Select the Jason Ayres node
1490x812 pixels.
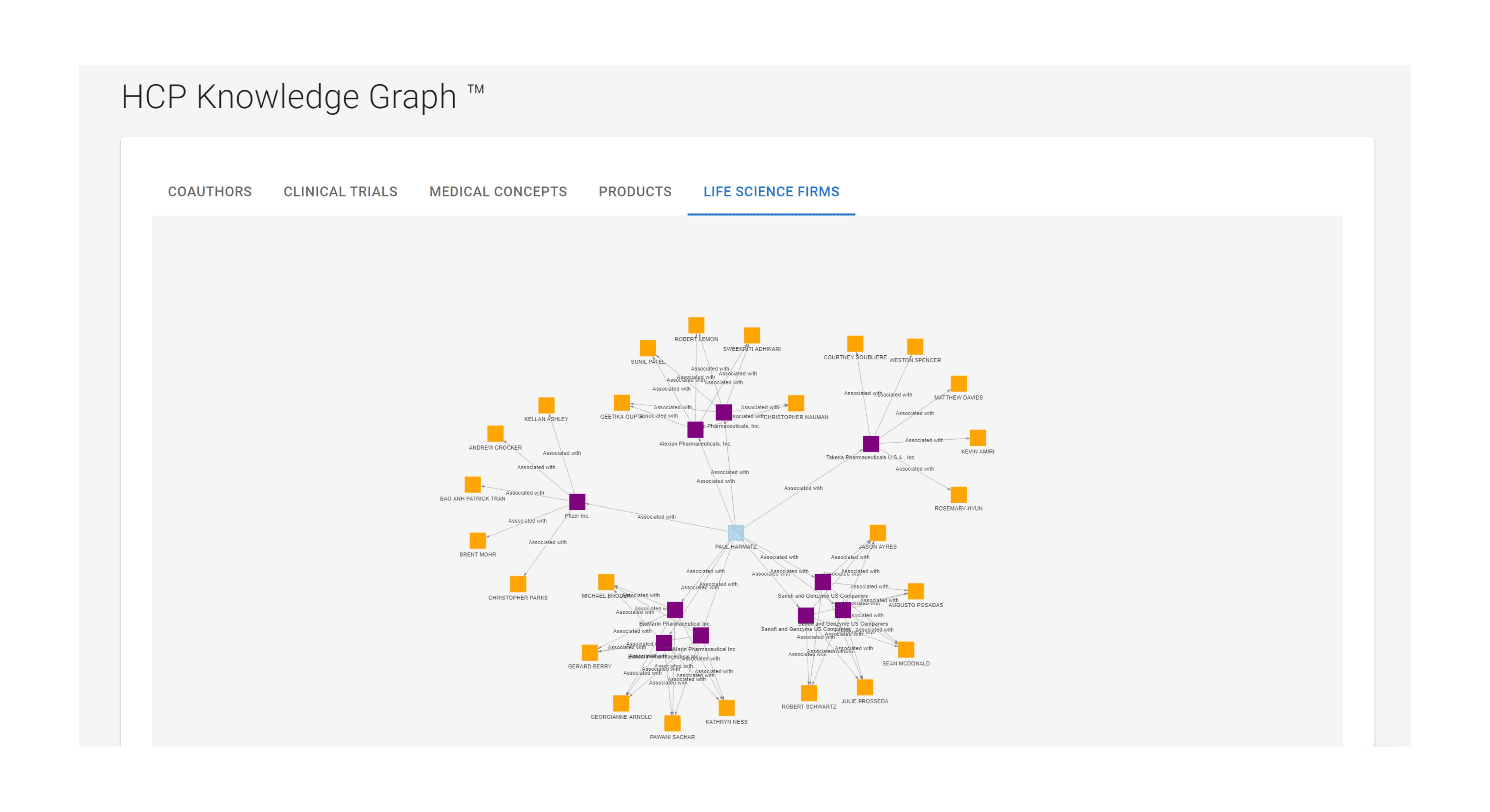point(877,533)
